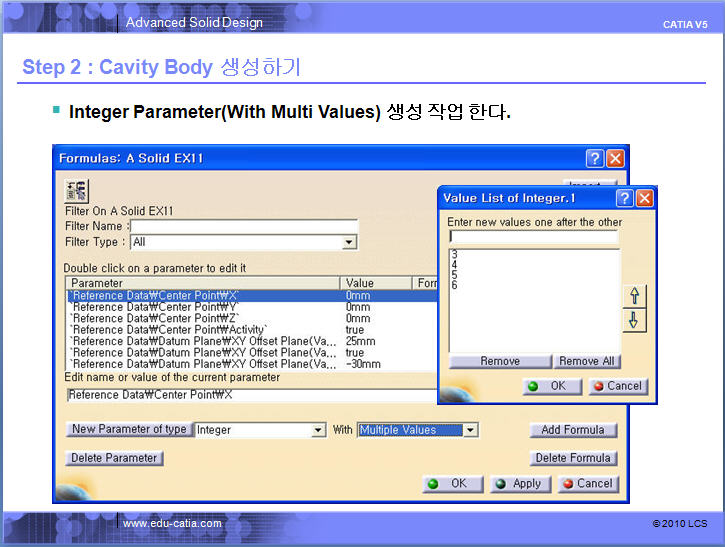The width and height of the screenshot is (725, 547).
Task: Select the Center Point\Y parameter row
Action: coord(155,307)
